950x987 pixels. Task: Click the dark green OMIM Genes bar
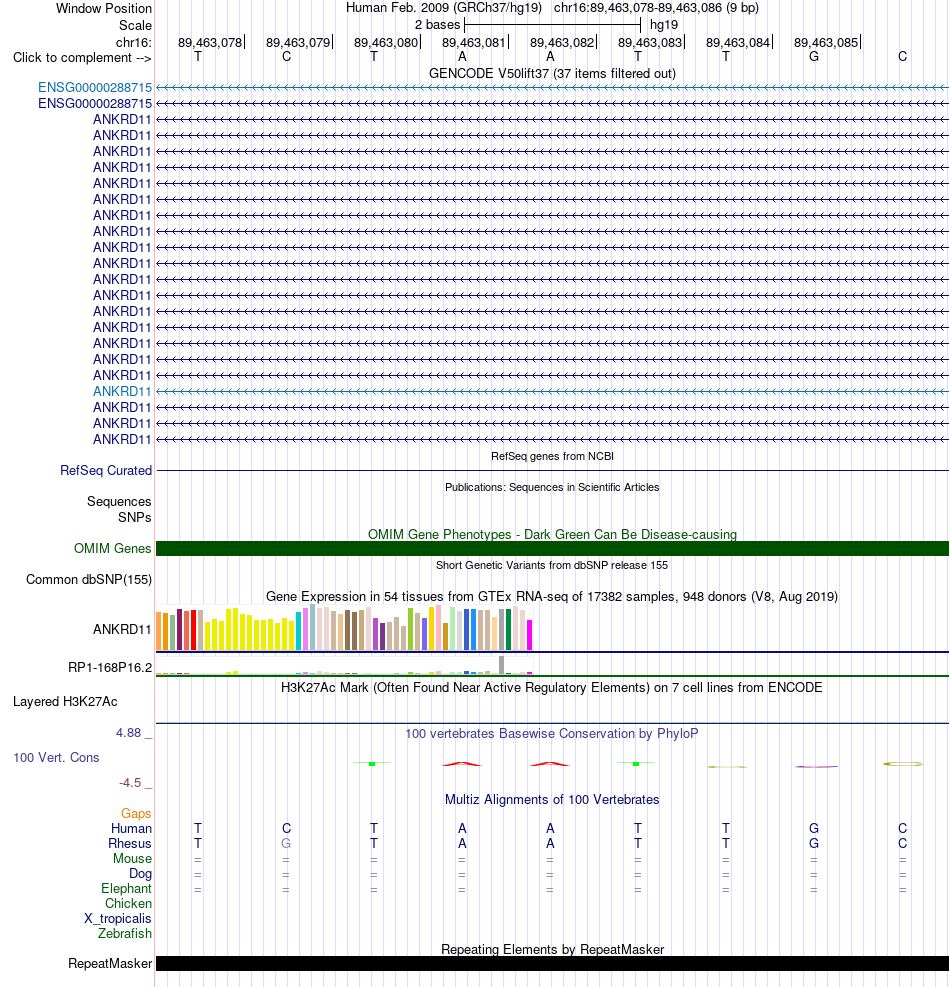(x=552, y=549)
